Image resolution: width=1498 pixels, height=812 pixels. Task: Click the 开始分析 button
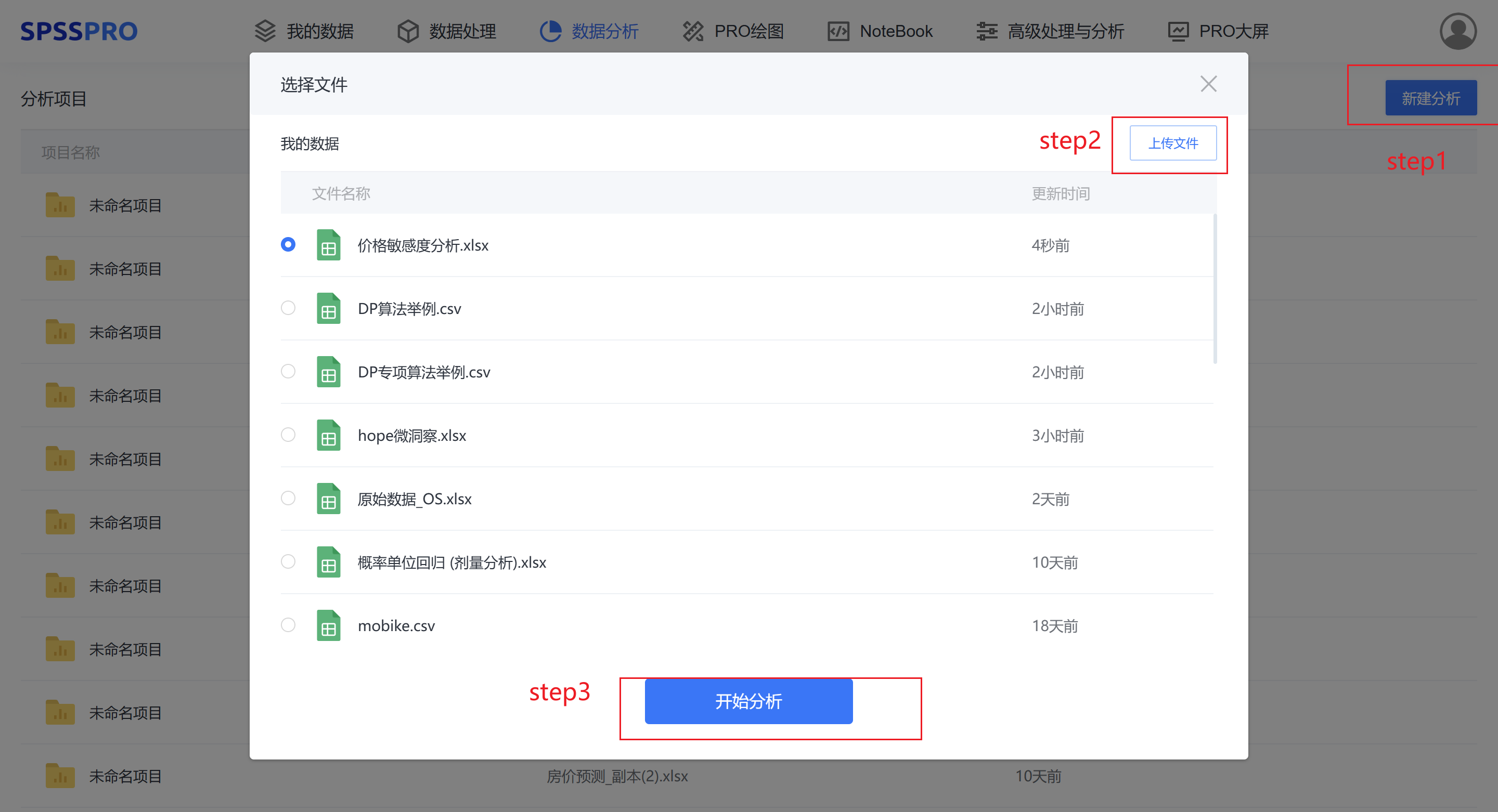tap(748, 701)
